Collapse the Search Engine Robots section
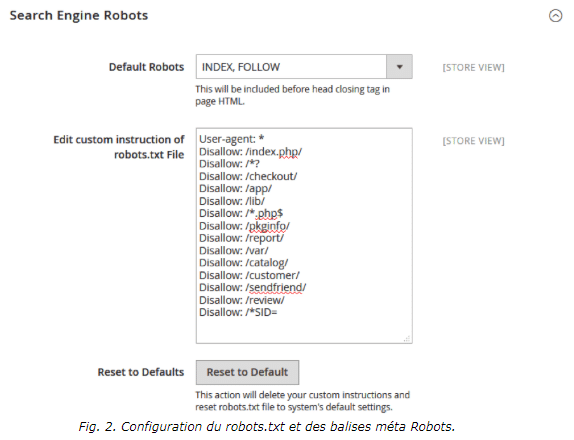This screenshot has width=574, height=440. pyautogui.click(x=555, y=16)
